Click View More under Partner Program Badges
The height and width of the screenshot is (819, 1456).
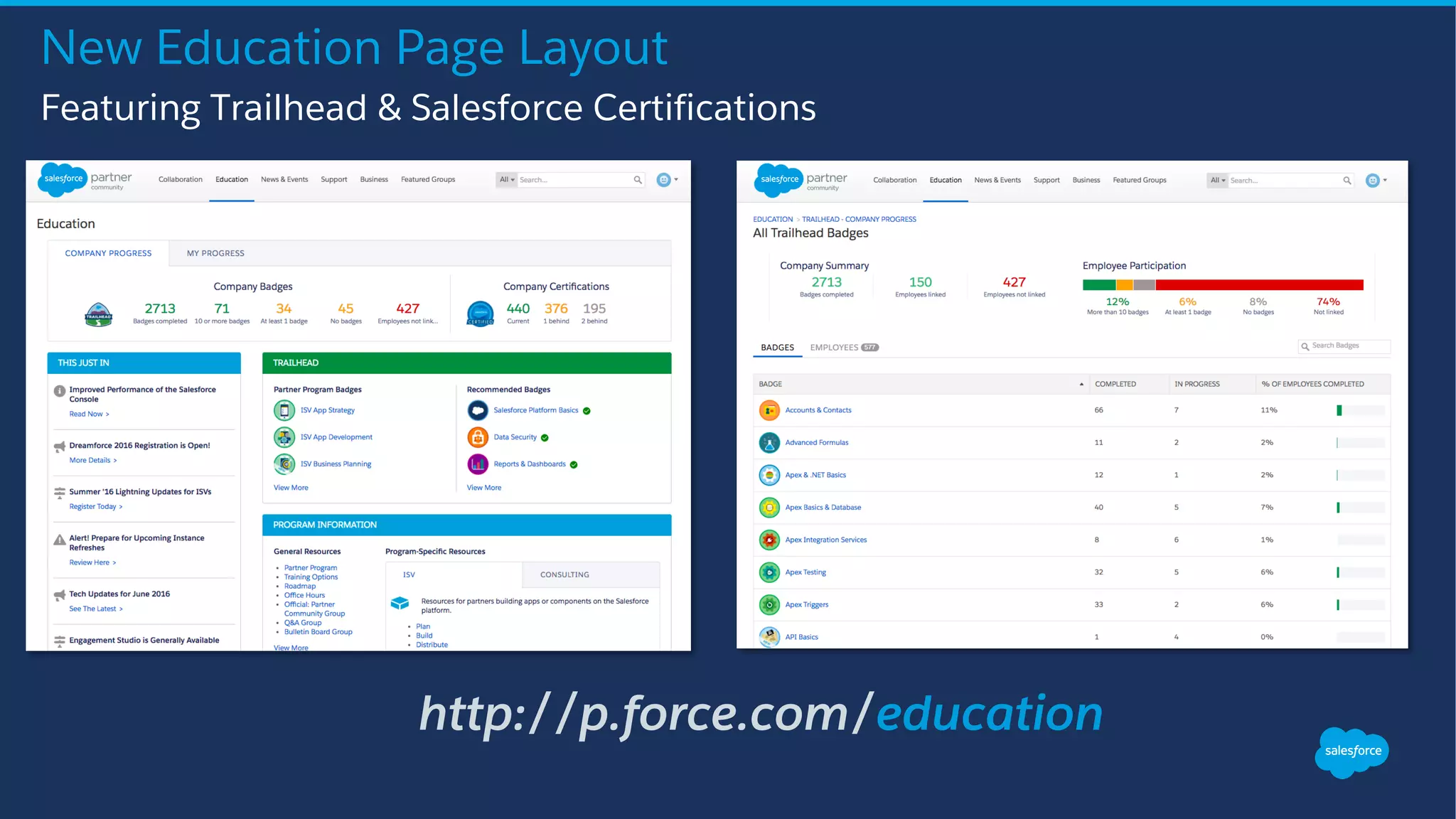291,488
